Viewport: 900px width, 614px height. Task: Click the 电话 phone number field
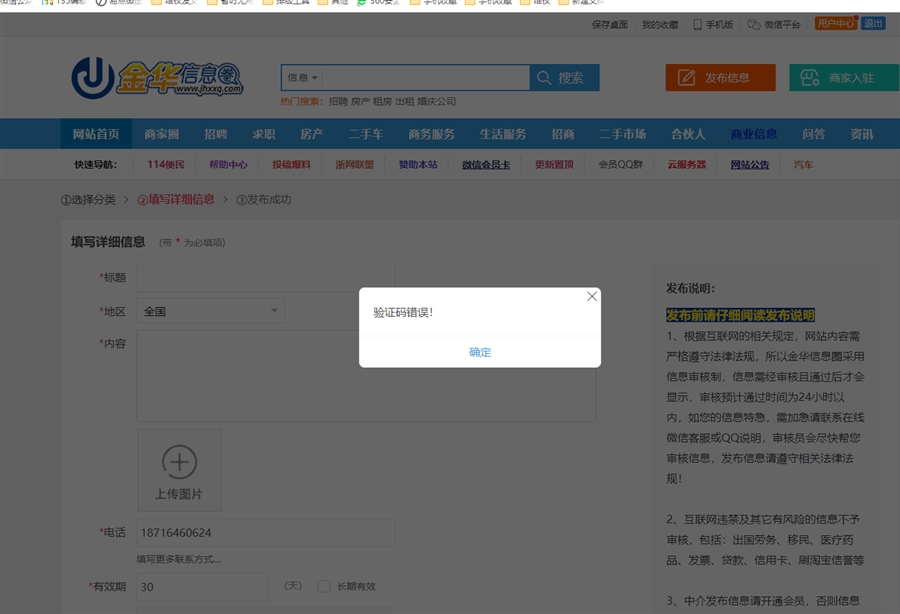[265, 533]
